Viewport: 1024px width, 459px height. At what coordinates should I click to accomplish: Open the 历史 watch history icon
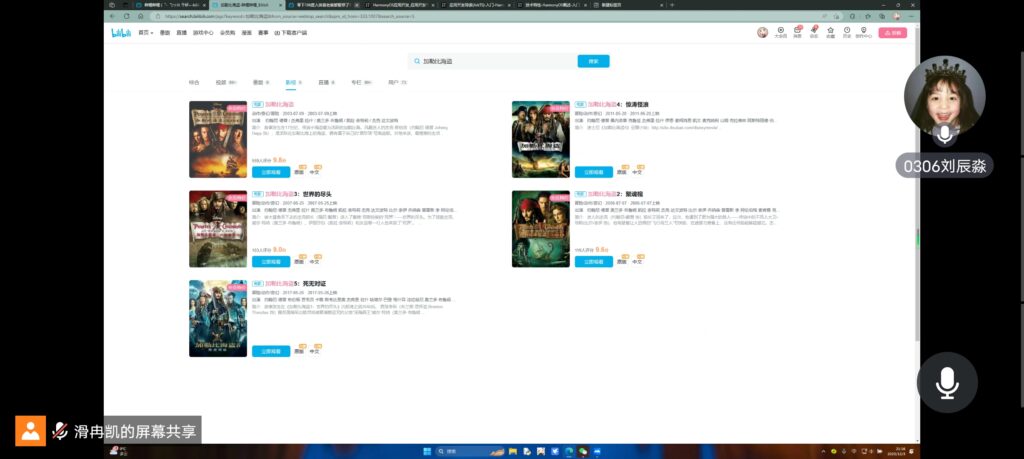tap(846, 32)
